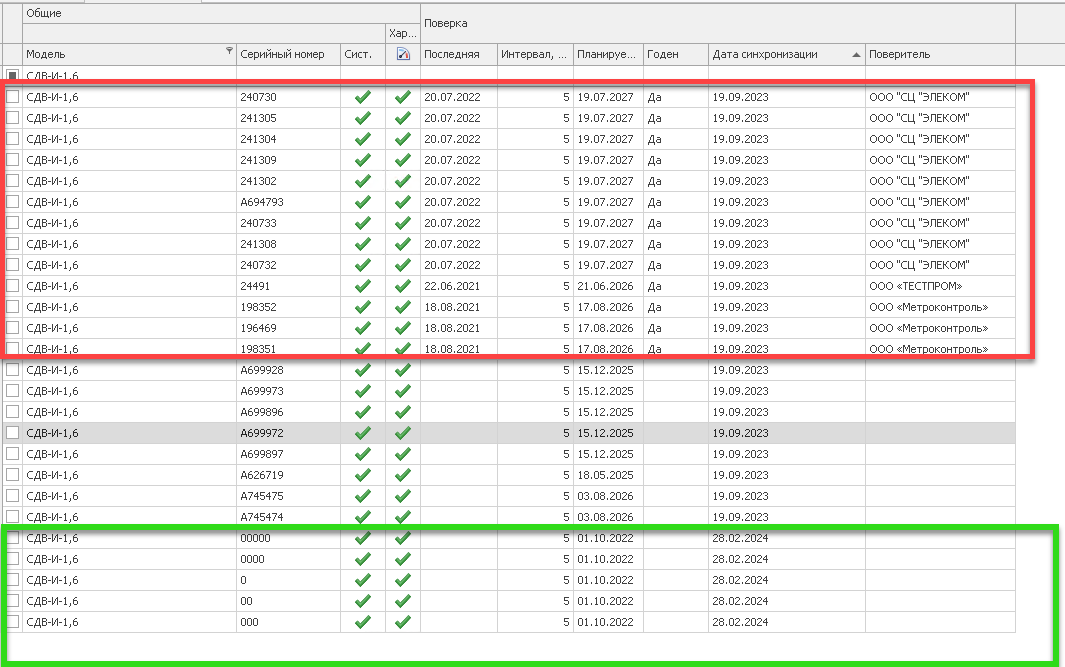Toggle the select-all checkbox in filter row
Image resolution: width=1065 pixels, height=667 pixels.
pos(13,75)
